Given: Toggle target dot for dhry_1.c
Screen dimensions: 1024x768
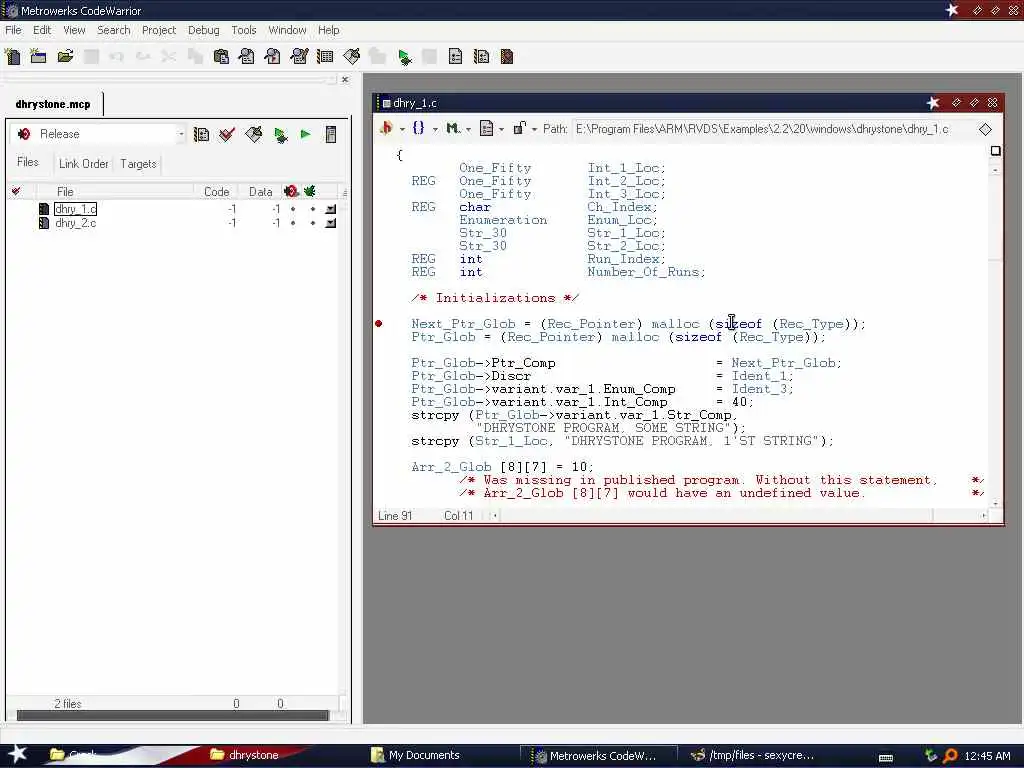Looking at the screenshot, I should pos(293,209).
